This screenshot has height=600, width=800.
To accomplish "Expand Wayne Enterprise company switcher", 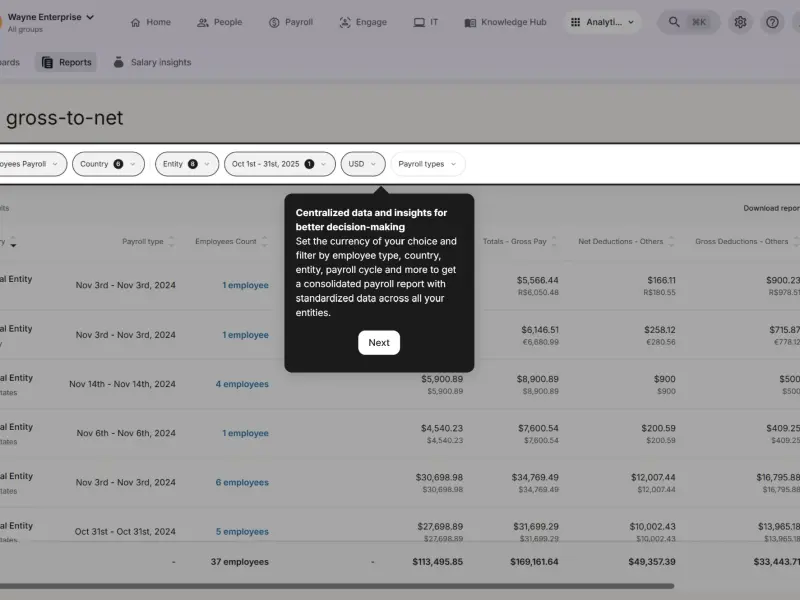I will (x=51, y=17).
